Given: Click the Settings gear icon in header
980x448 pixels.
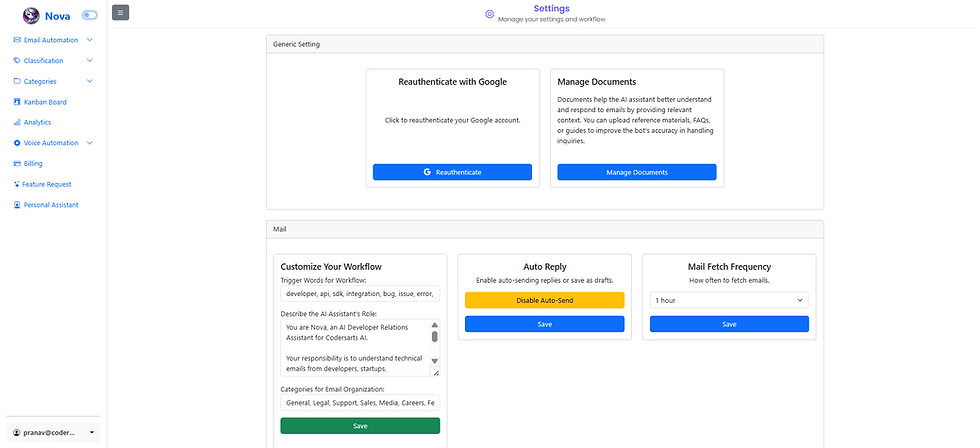Looking at the screenshot, I should [489, 14].
